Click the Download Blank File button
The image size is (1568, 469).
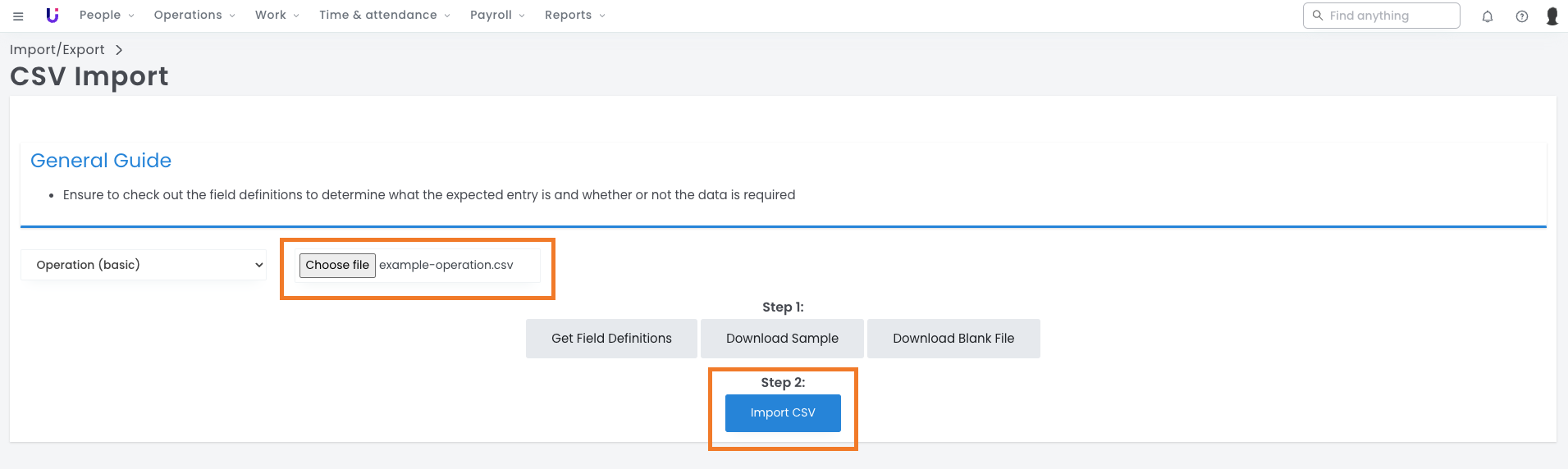[953, 339]
